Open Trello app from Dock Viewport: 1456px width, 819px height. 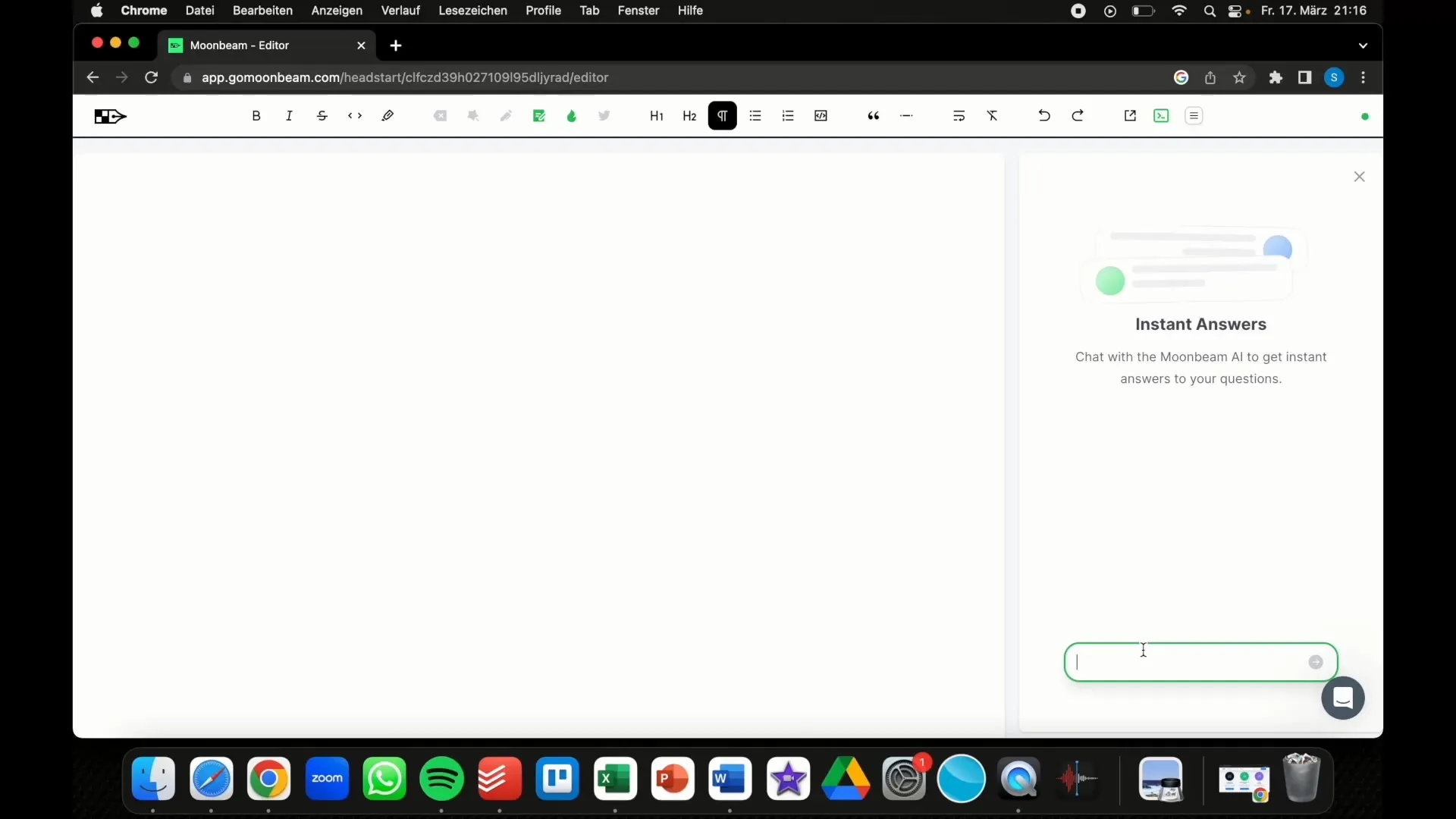point(557,779)
